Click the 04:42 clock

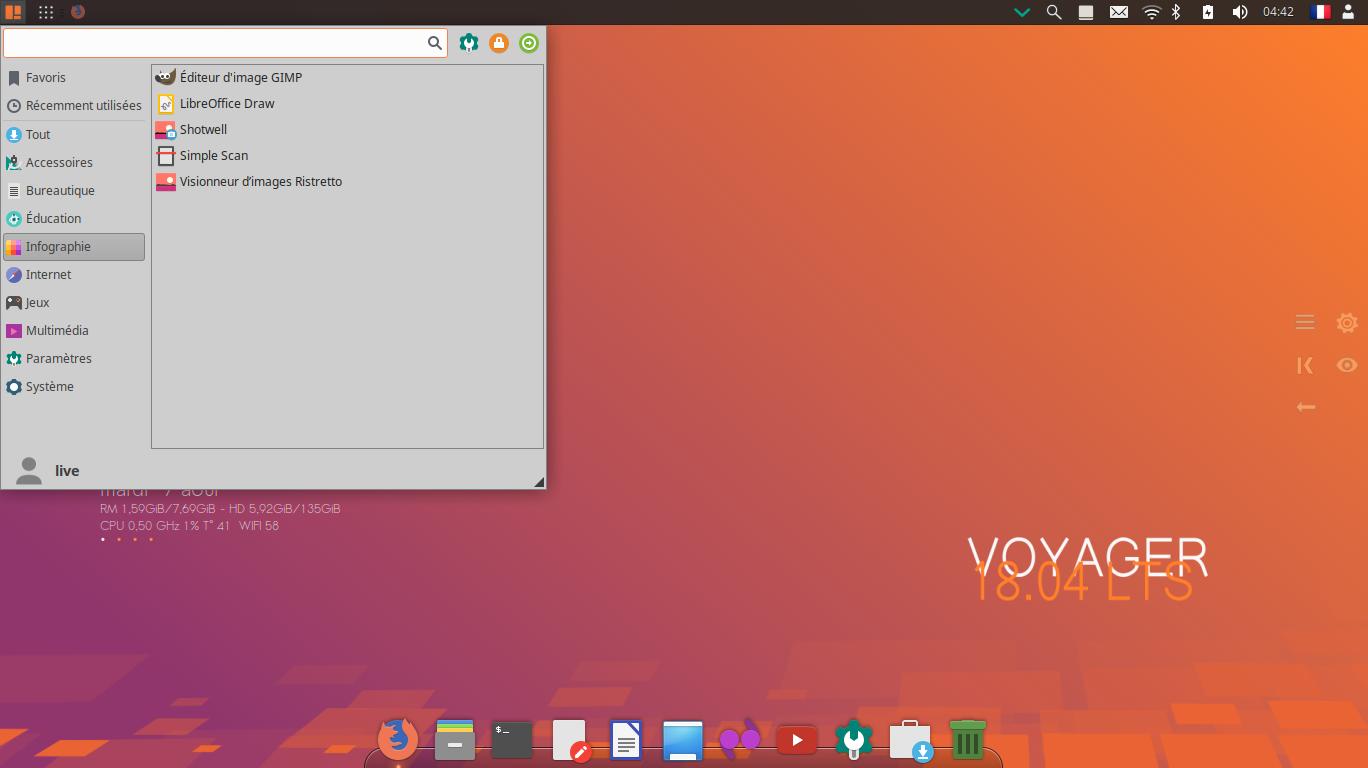[x=1278, y=12]
